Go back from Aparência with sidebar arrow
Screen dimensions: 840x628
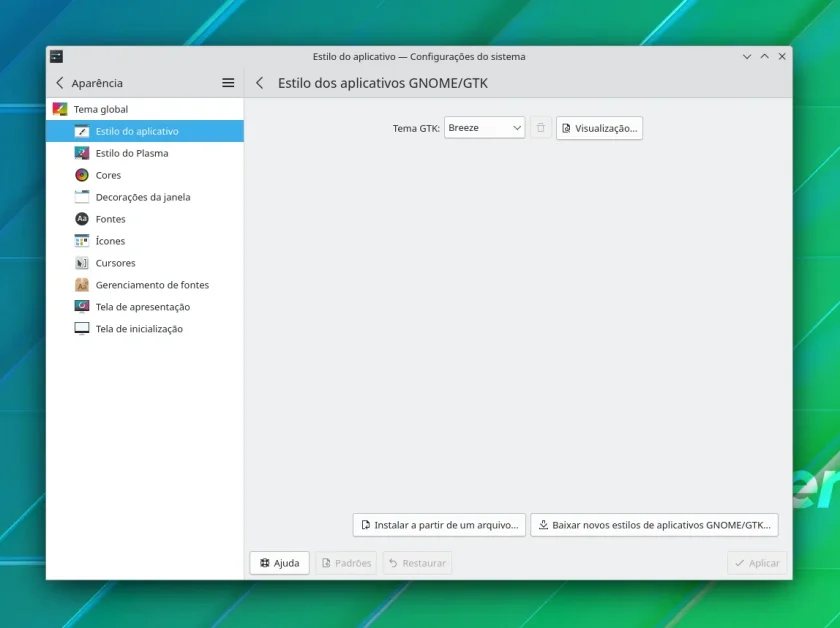[x=59, y=83]
